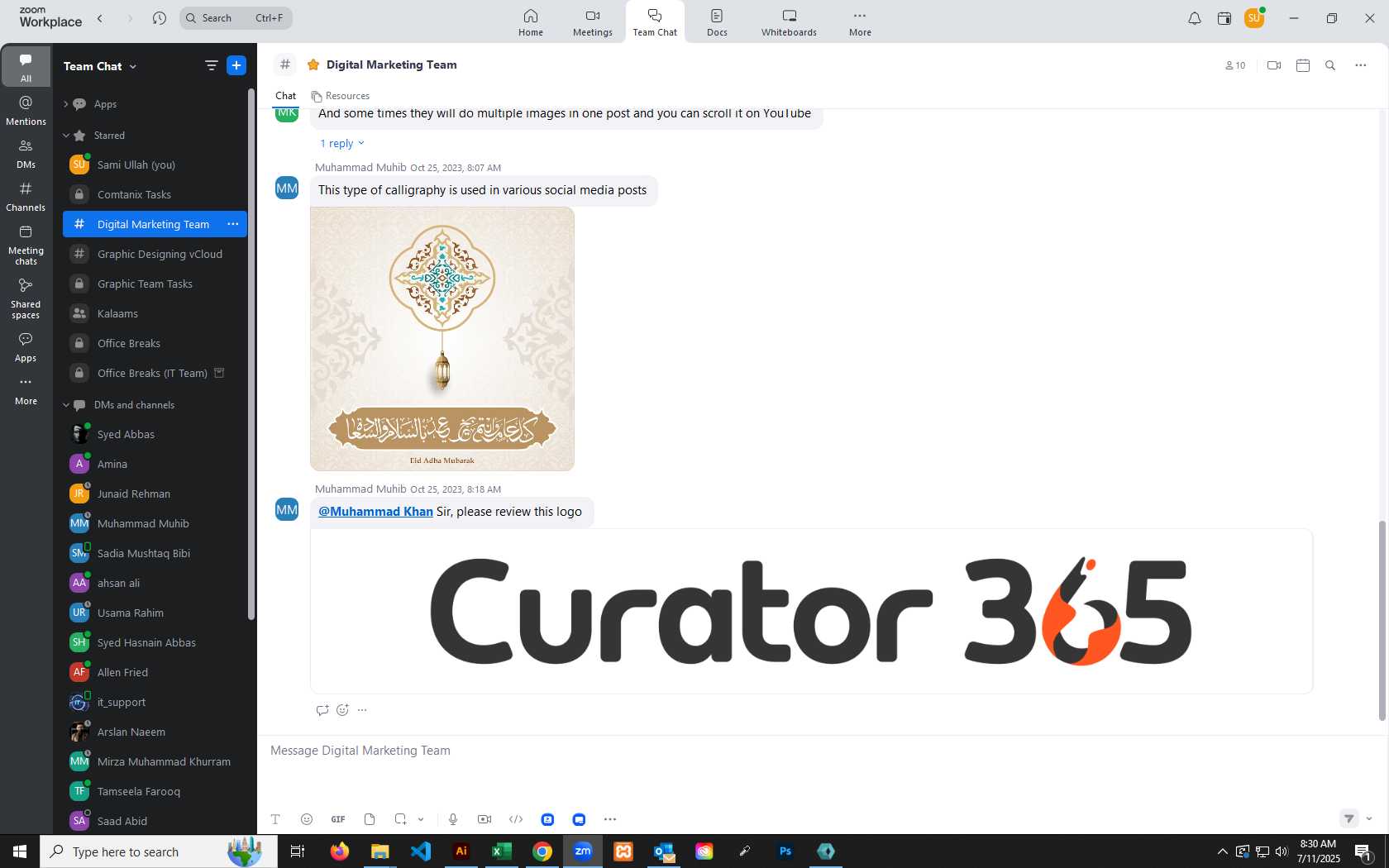
Task: Click the blue plus new chat button
Action: pyautogui.click(x=236, y=65)
